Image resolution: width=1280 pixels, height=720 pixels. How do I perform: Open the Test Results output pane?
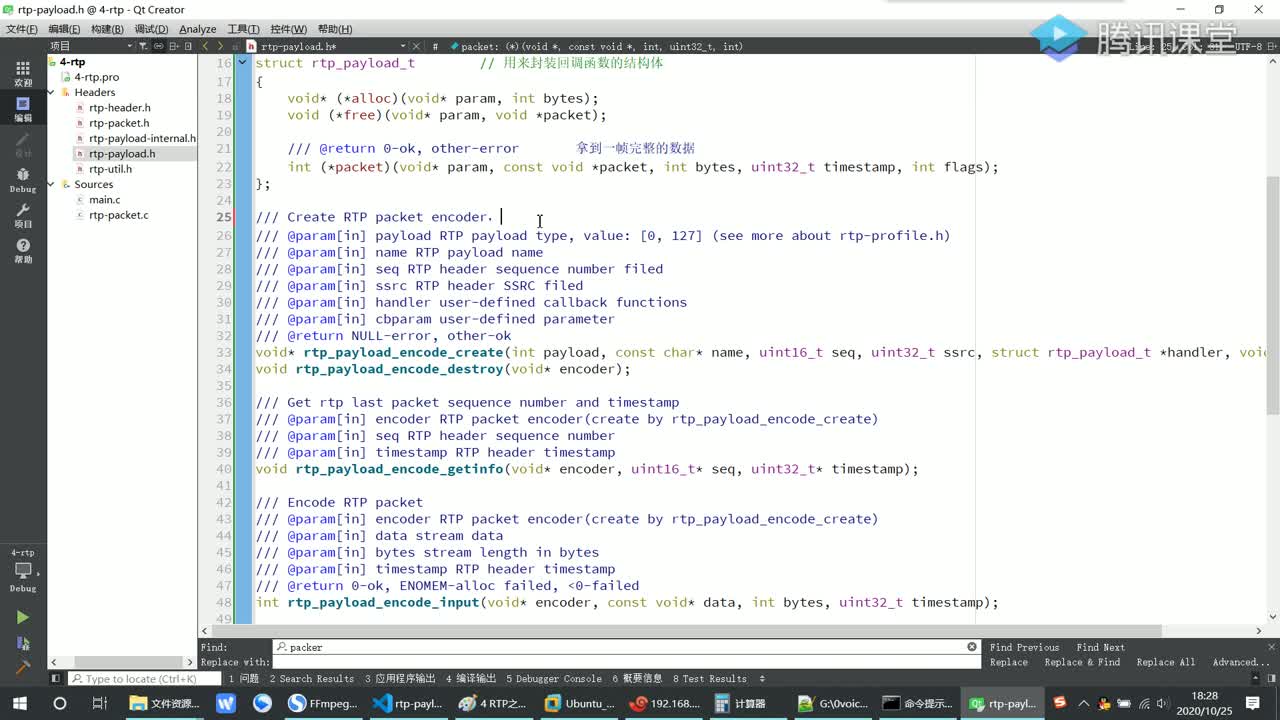(x=710, y=679)
